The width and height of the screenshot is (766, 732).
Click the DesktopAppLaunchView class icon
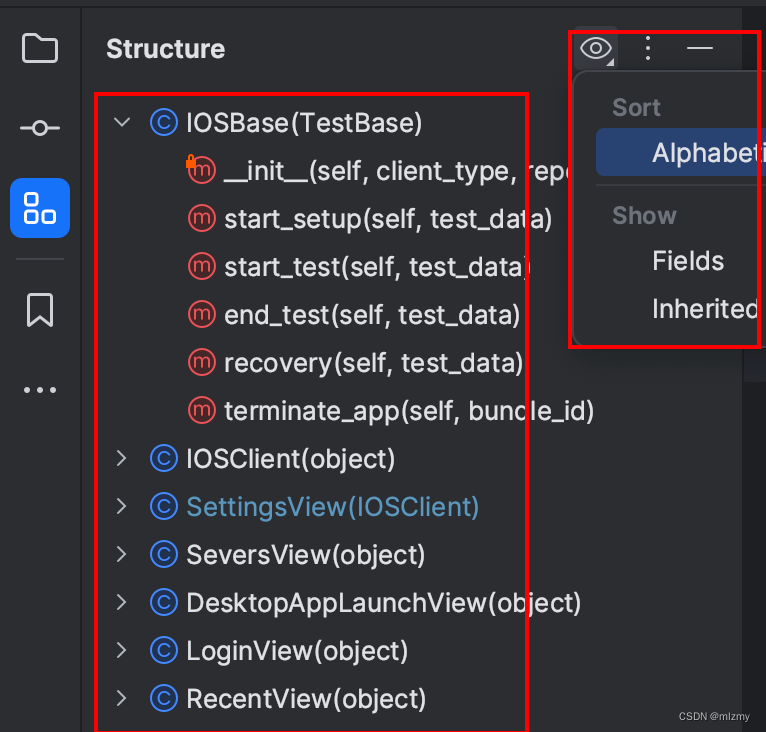point(164,603)
